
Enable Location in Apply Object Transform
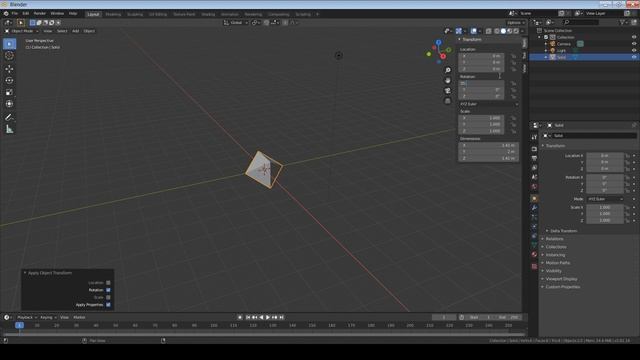point(108,282)
